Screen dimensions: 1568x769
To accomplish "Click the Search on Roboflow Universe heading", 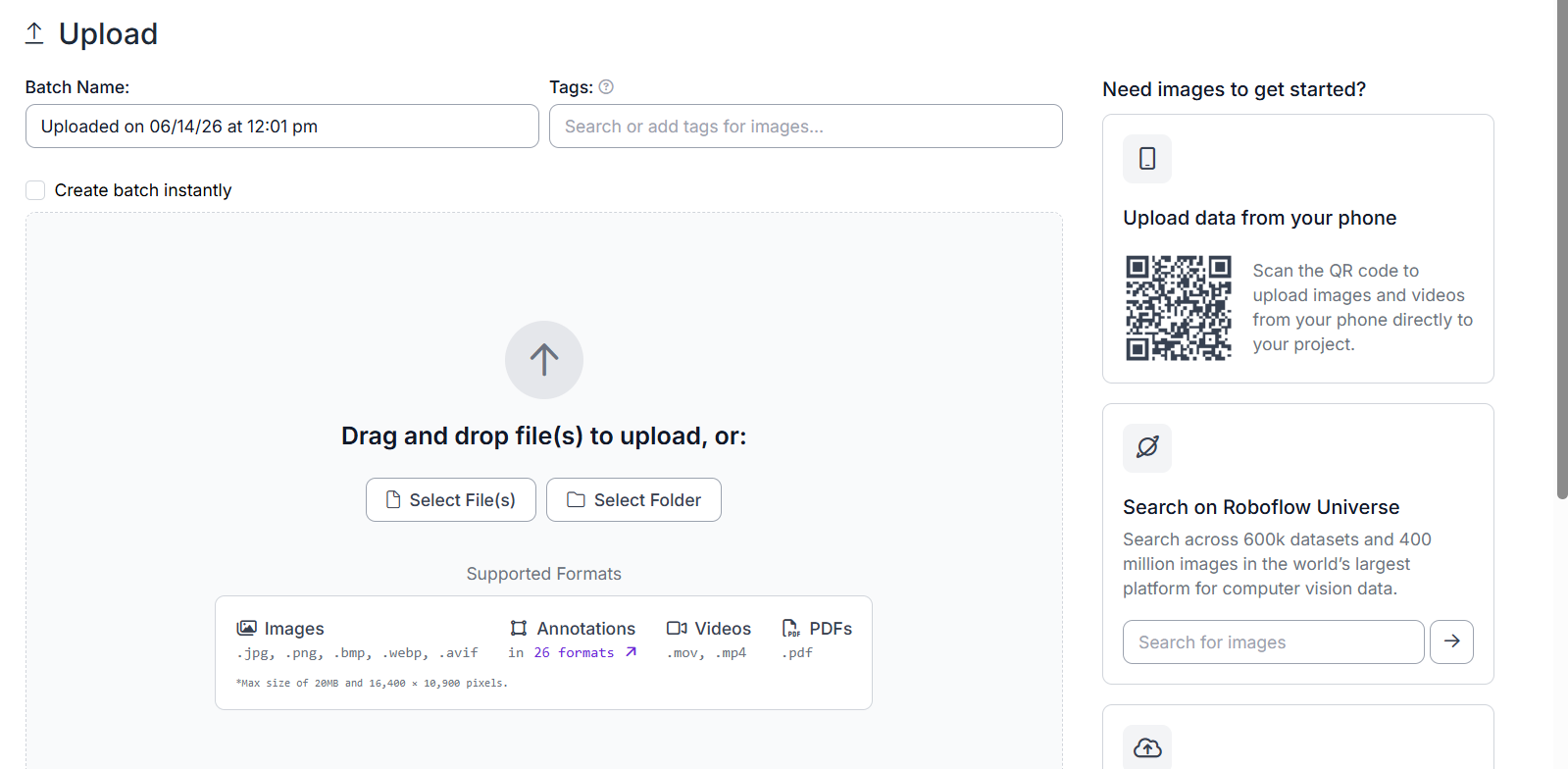I will click(x=1261, y=507).
